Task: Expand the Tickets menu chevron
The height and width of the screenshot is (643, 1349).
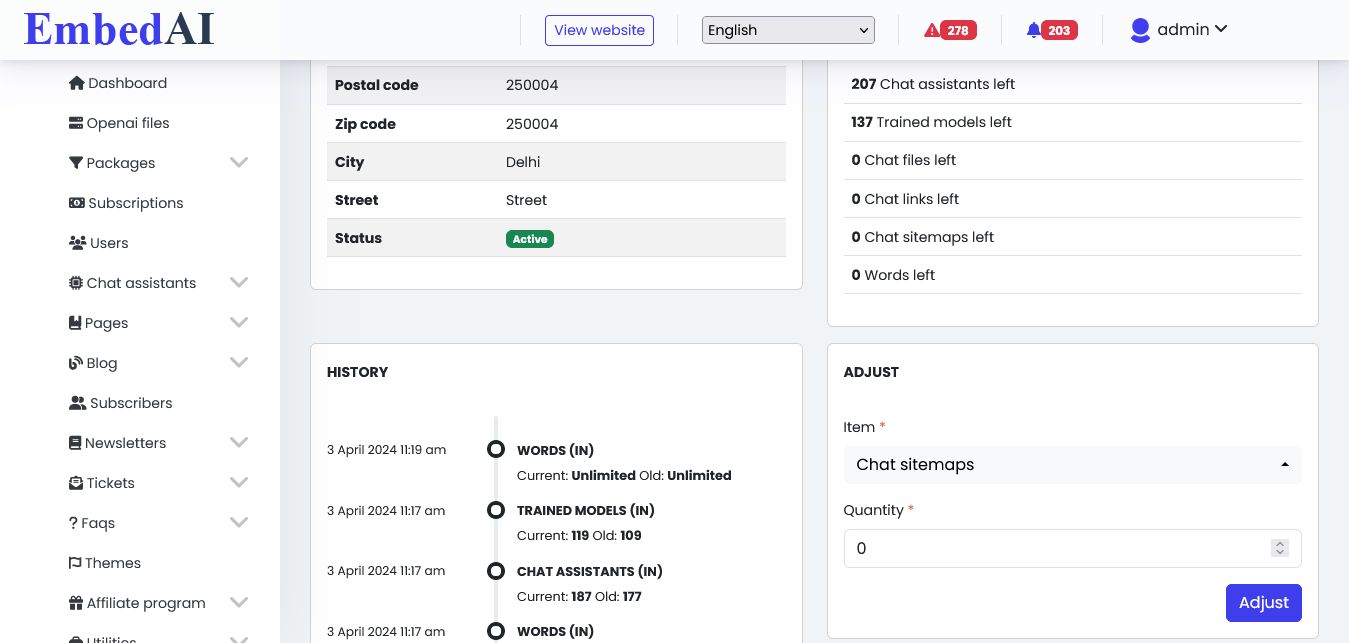Action: pyautogui.click(x=239, y=482)
